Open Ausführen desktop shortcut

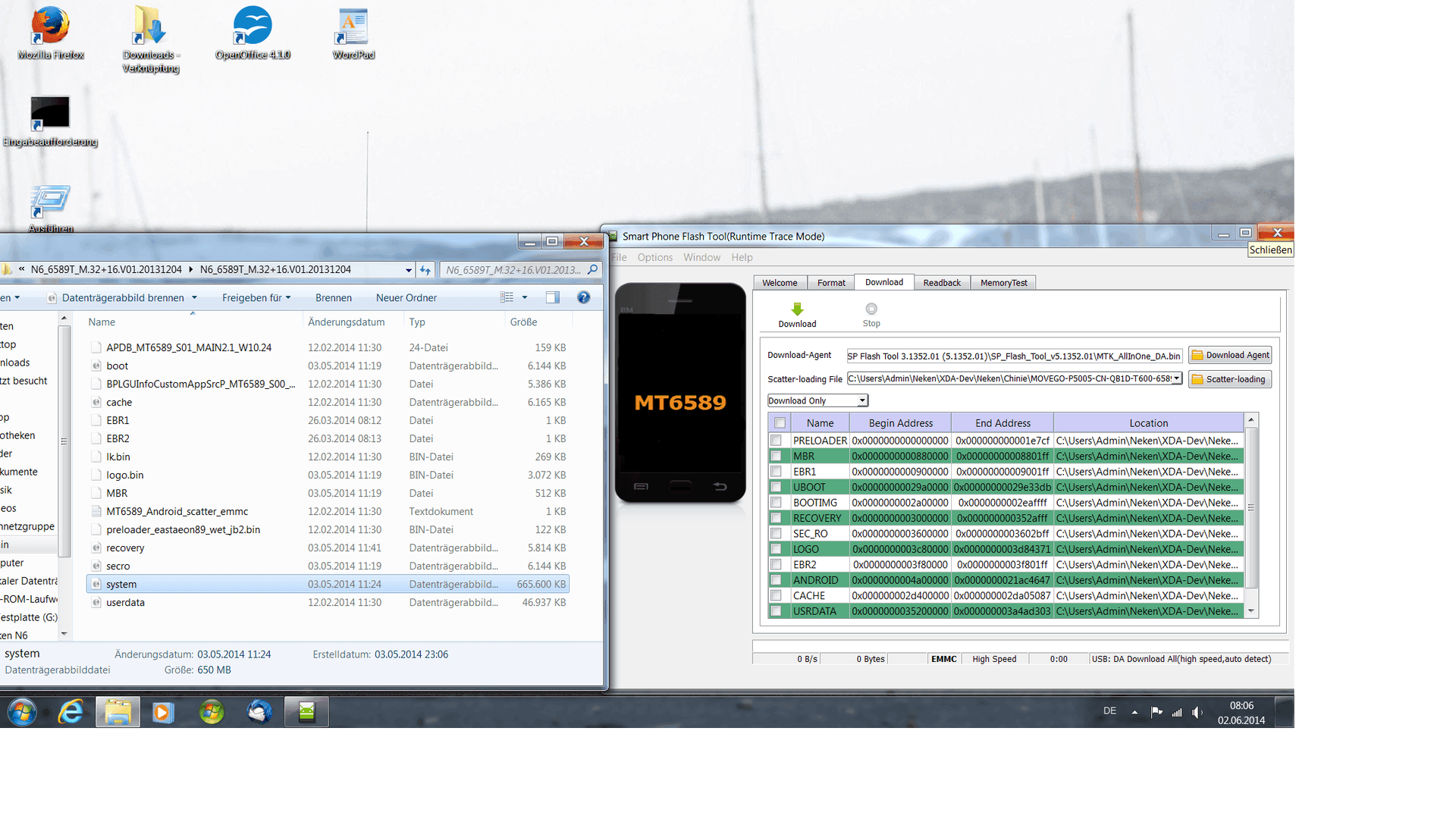(x=50, y=209)
